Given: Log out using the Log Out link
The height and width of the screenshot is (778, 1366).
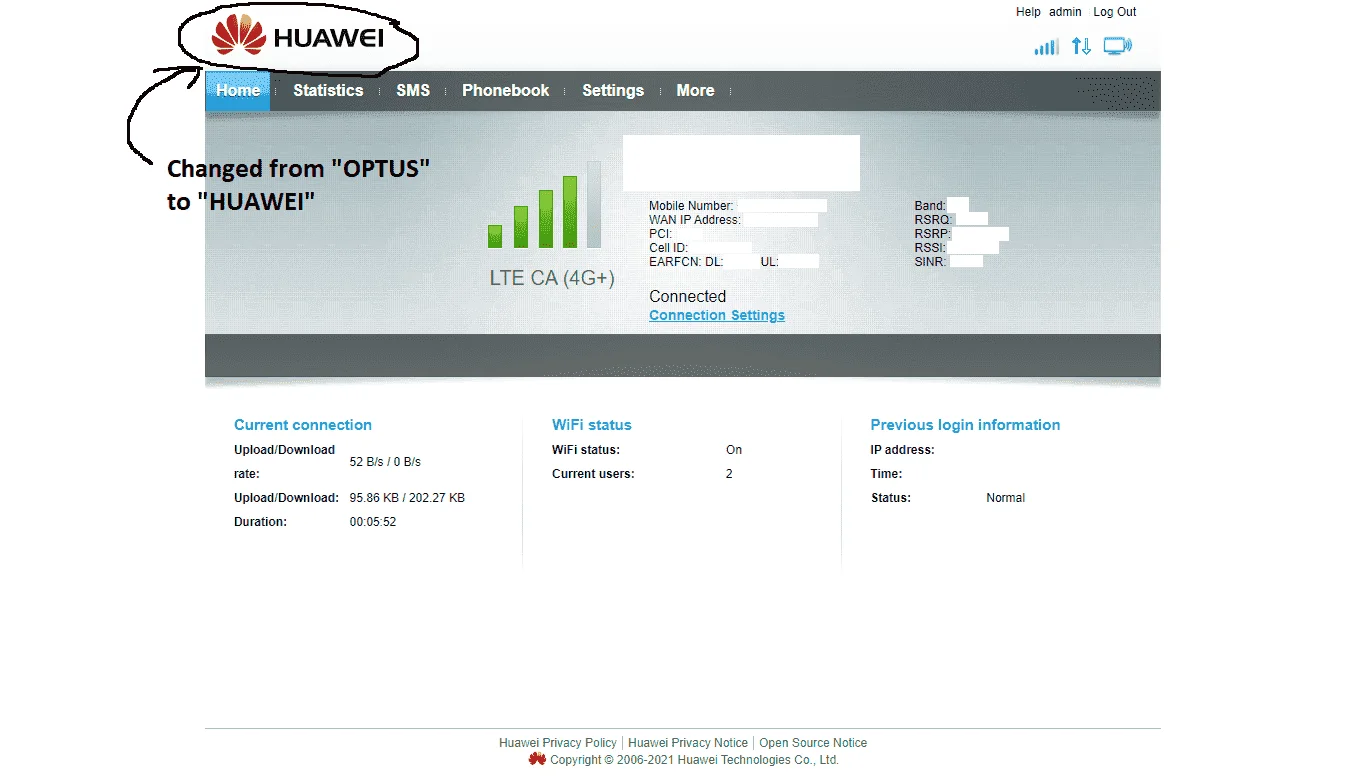Looking at the screenshot, I should (x=1115, y=12).
